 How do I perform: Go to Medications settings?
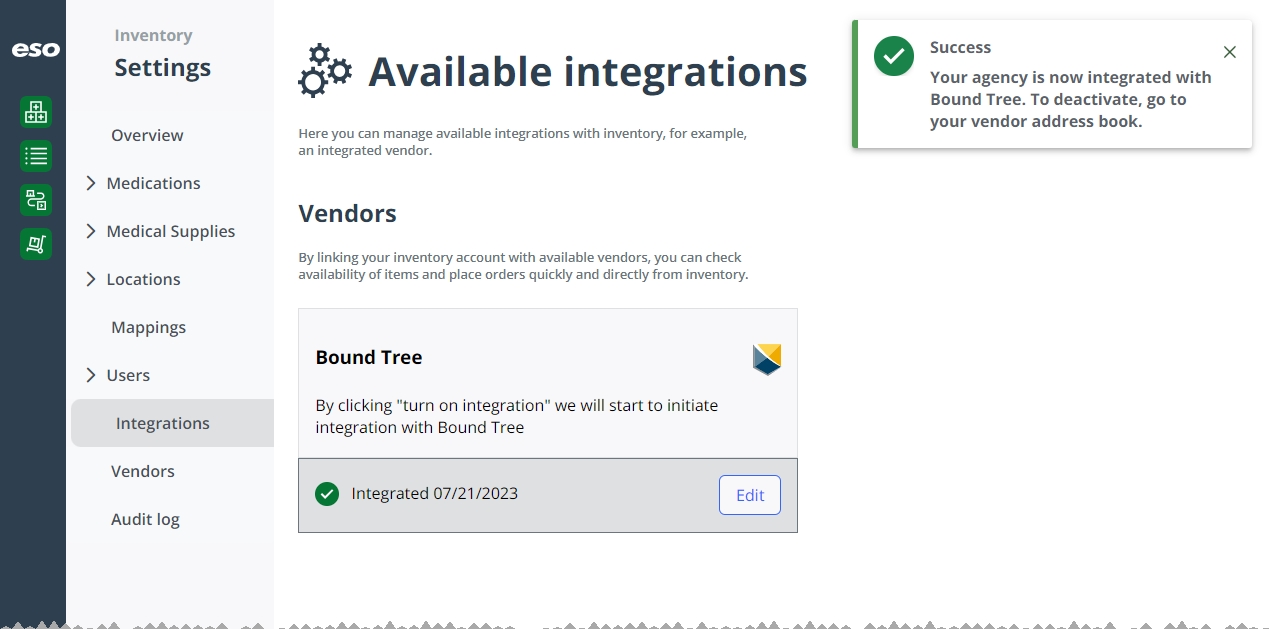(153, 183)
